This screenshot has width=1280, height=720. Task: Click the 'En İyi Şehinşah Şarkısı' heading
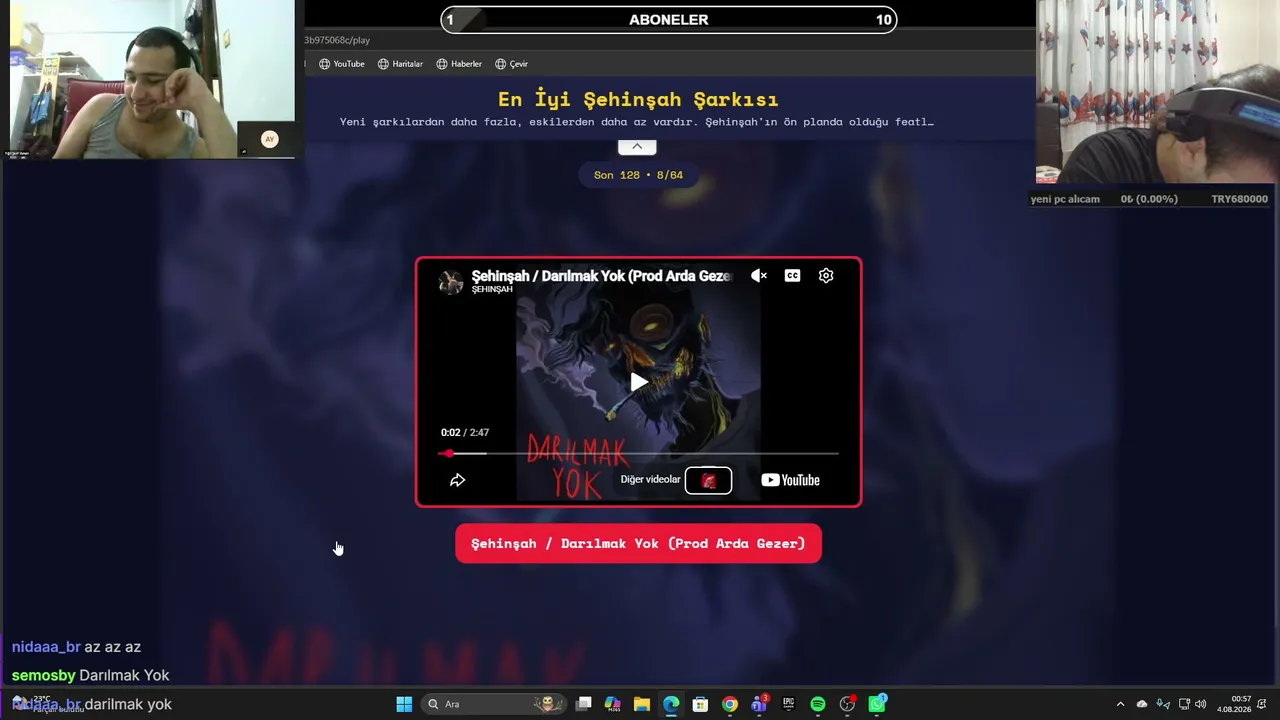click(x=638, y=99)
